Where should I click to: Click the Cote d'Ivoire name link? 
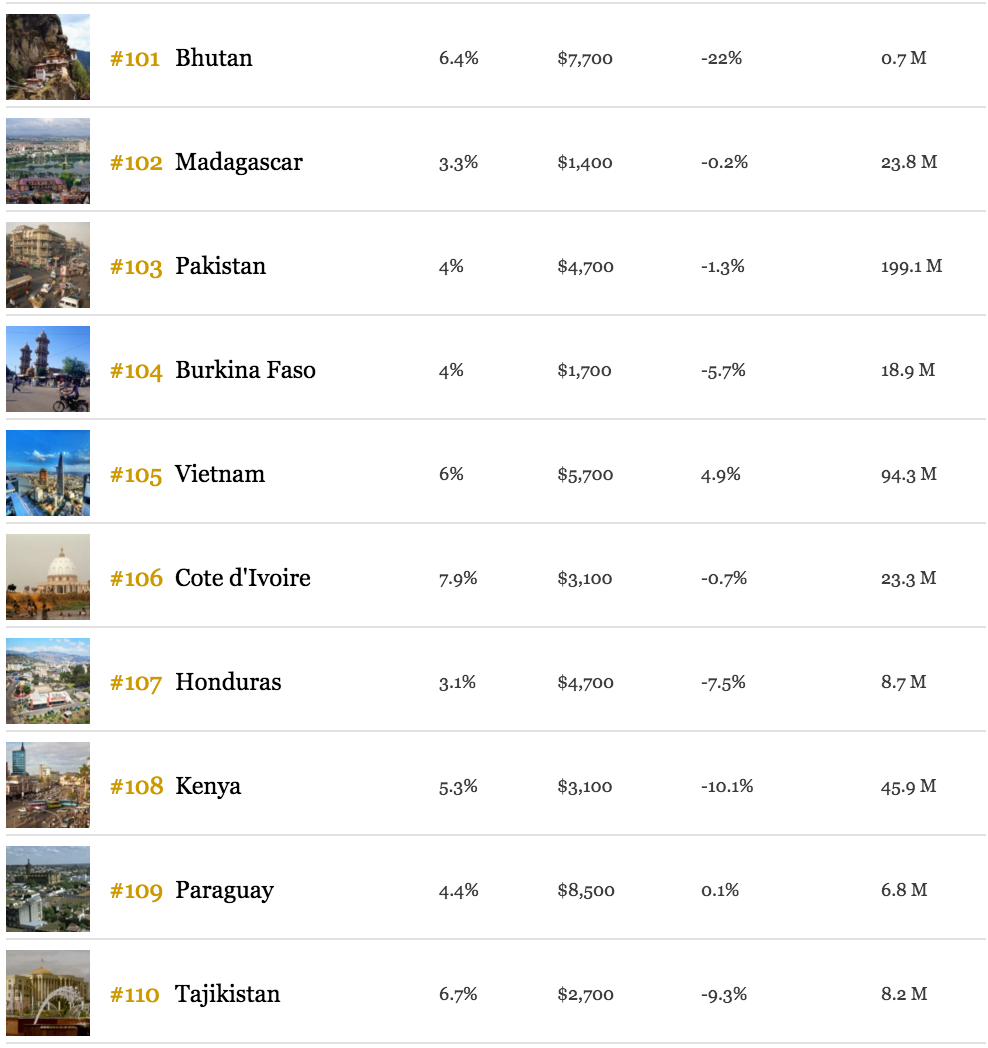click(x=243, y=578)
